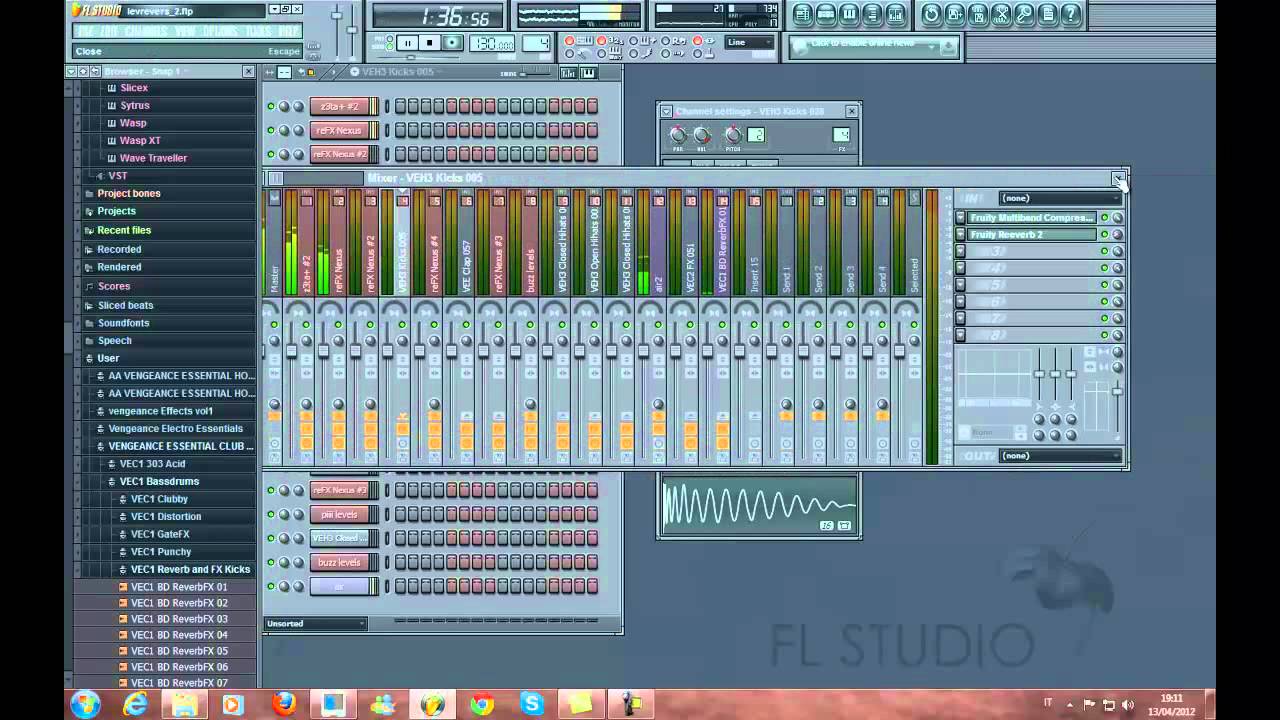Click the Wasp XT plugin in the browser

tap(140, 141)
